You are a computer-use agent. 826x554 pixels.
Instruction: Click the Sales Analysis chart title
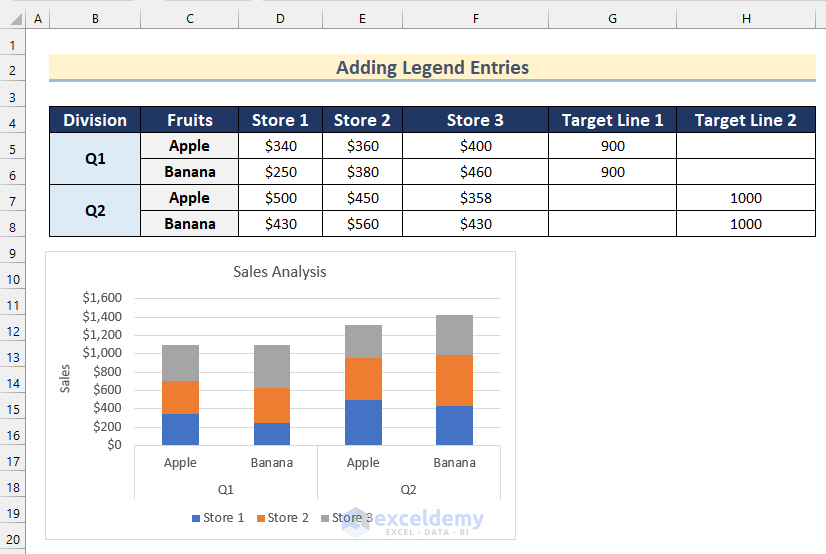280,272
